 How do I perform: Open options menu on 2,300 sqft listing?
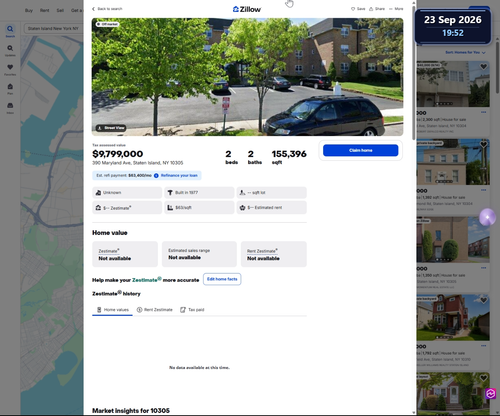coord(483,112)
